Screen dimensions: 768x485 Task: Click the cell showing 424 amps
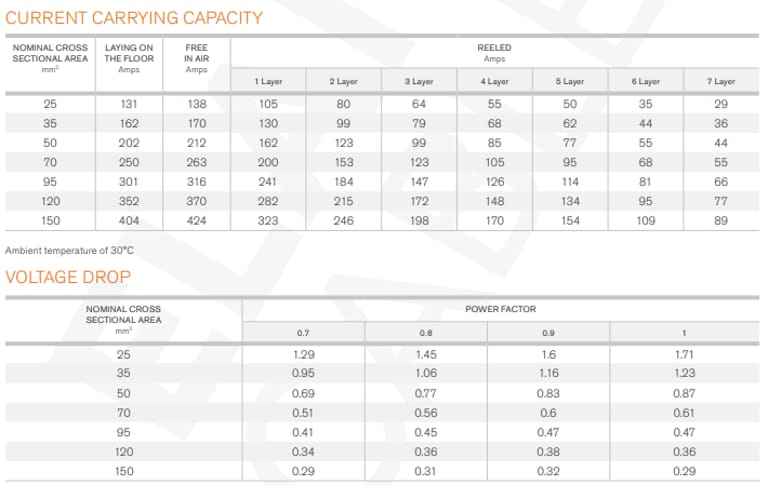196,219
